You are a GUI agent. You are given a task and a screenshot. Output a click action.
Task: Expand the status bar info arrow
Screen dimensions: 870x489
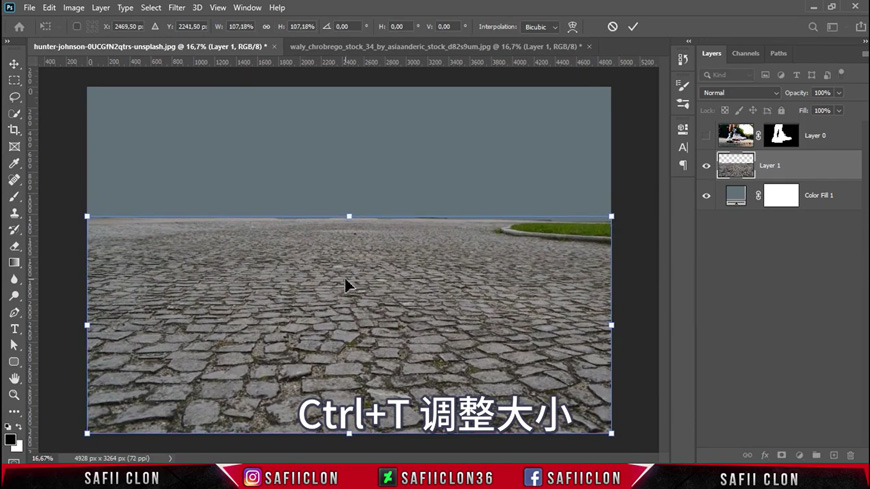[170, 458]
